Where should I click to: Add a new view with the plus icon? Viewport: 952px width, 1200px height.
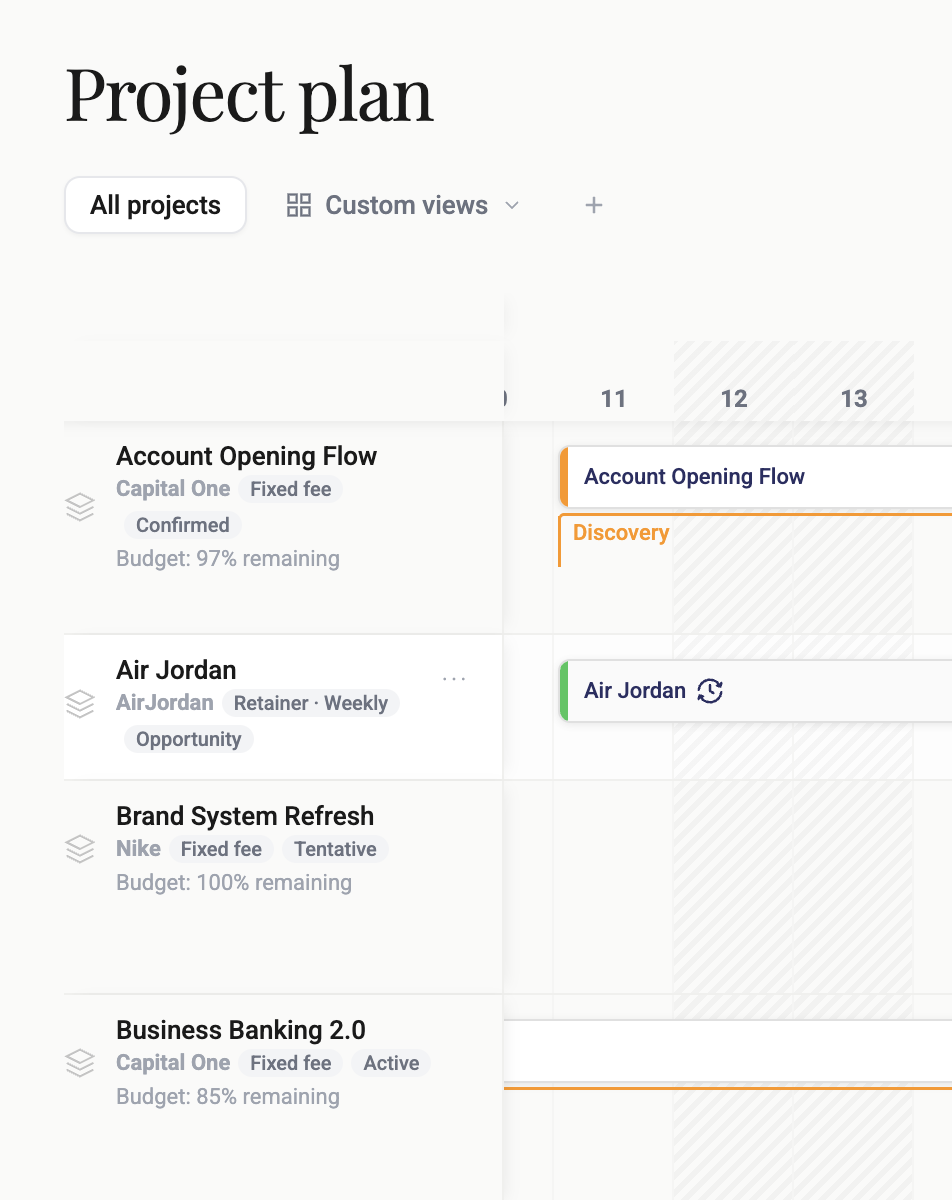pos(594,205)
